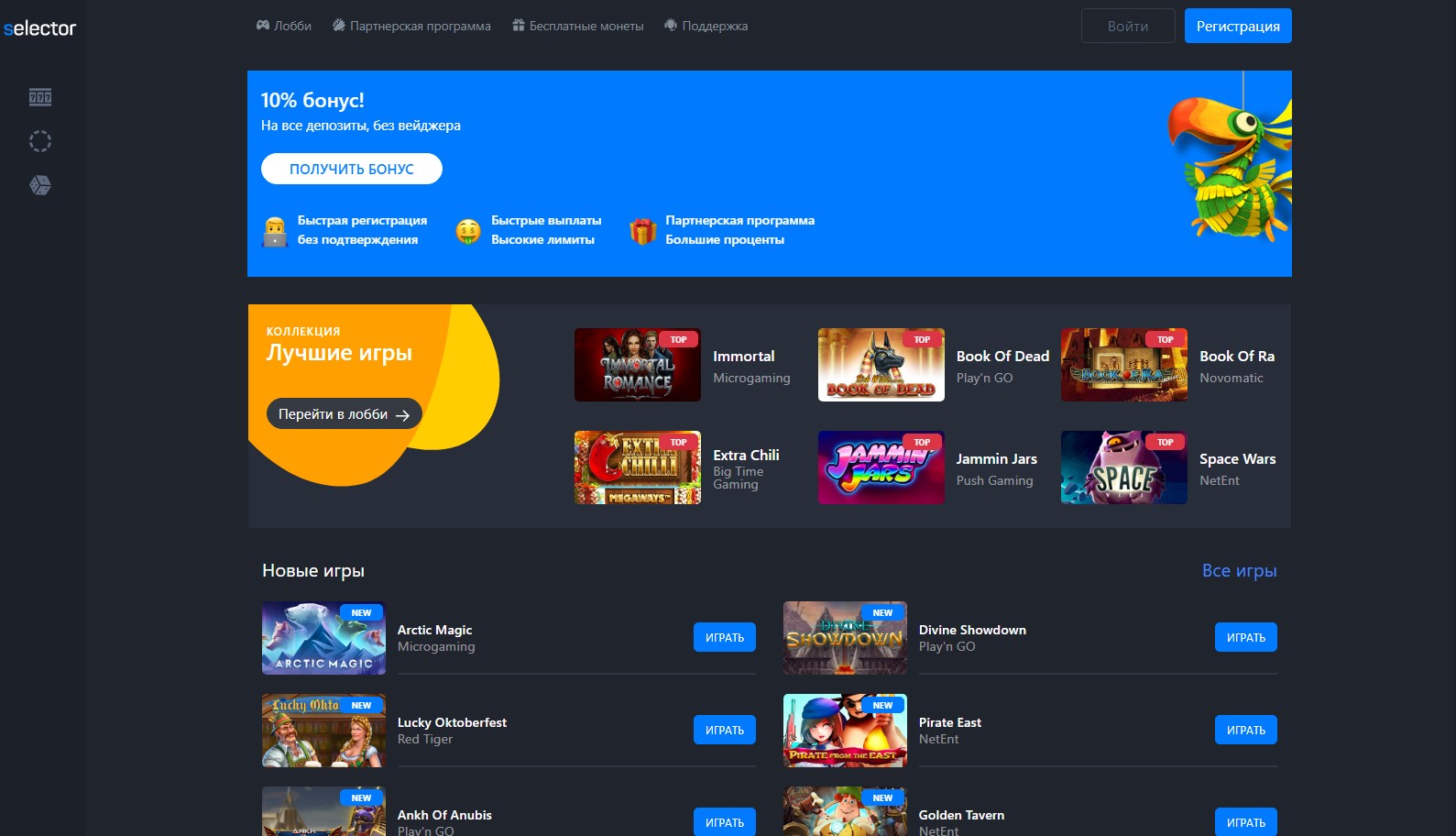Play Pirate East with ИГРАТЬ button

click(1246, 730)
